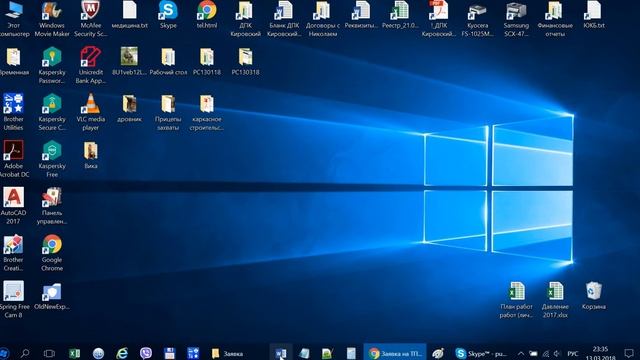Select the Unicredit Bank App shortcut
Image resolution: width=640 pixels, height=360 pixels.
coord(91,66)
